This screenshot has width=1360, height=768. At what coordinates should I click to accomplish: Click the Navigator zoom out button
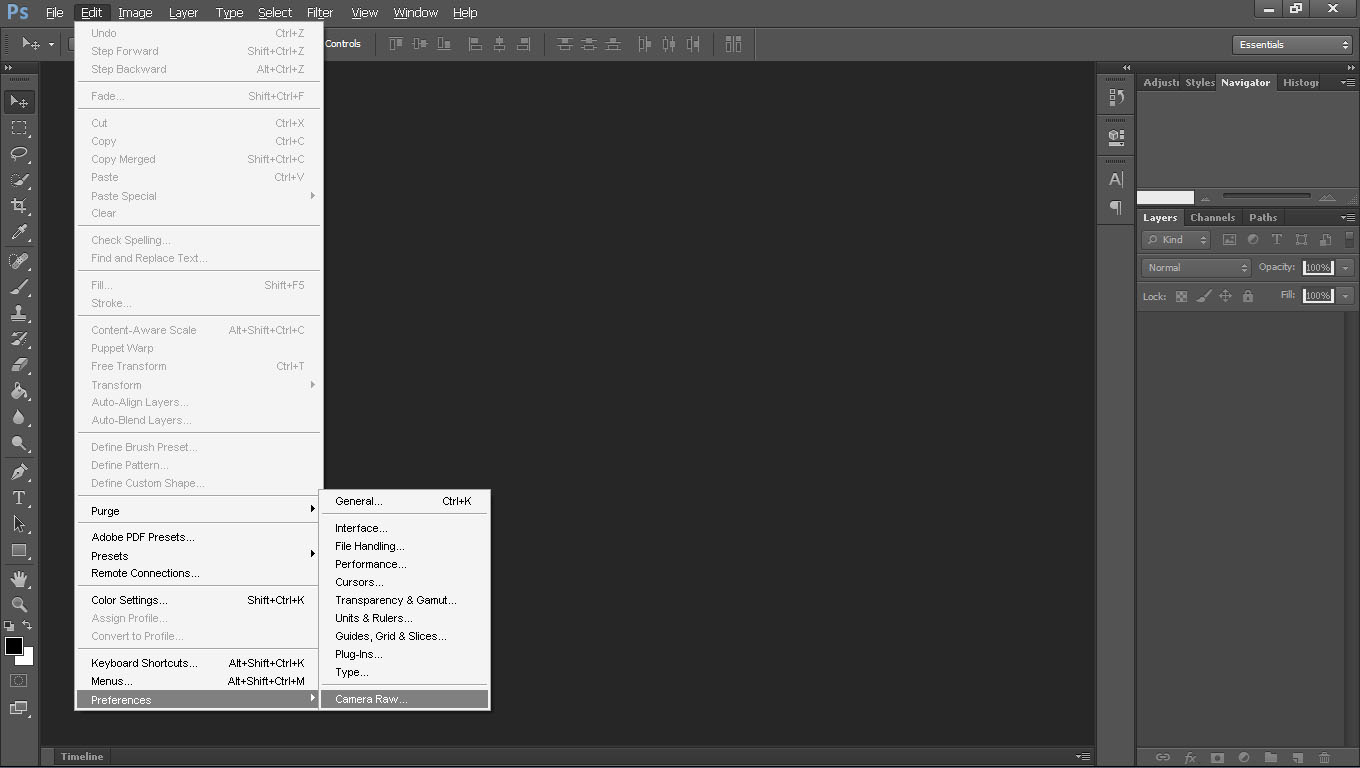(x=1205, y=198)
